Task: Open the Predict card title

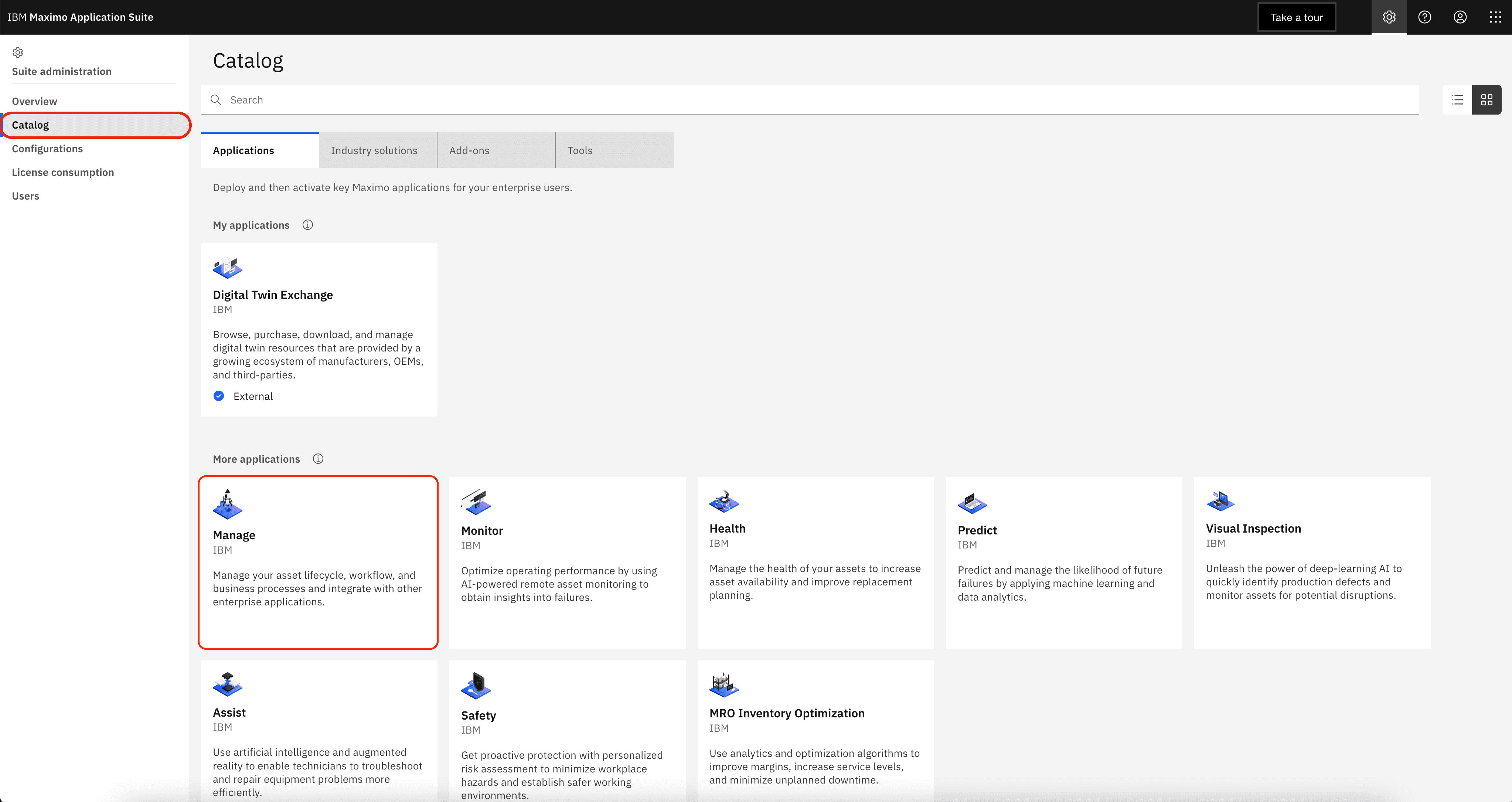Action: (x=977, y=530)
